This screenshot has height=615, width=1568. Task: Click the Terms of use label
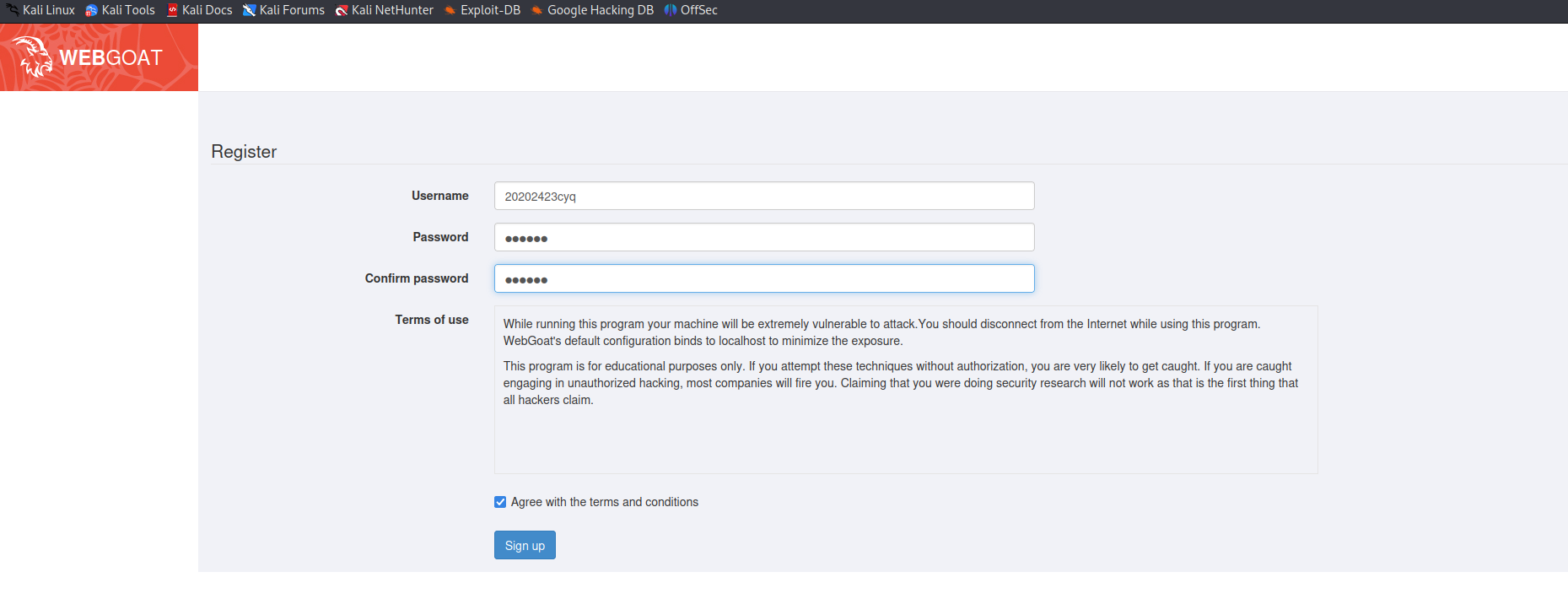[431, 320]
